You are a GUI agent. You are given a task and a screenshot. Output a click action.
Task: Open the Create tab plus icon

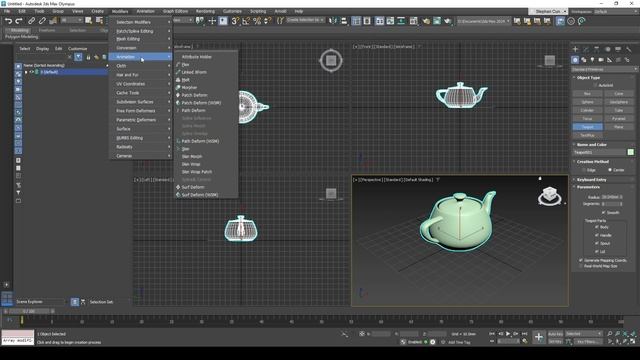[575, 49]
